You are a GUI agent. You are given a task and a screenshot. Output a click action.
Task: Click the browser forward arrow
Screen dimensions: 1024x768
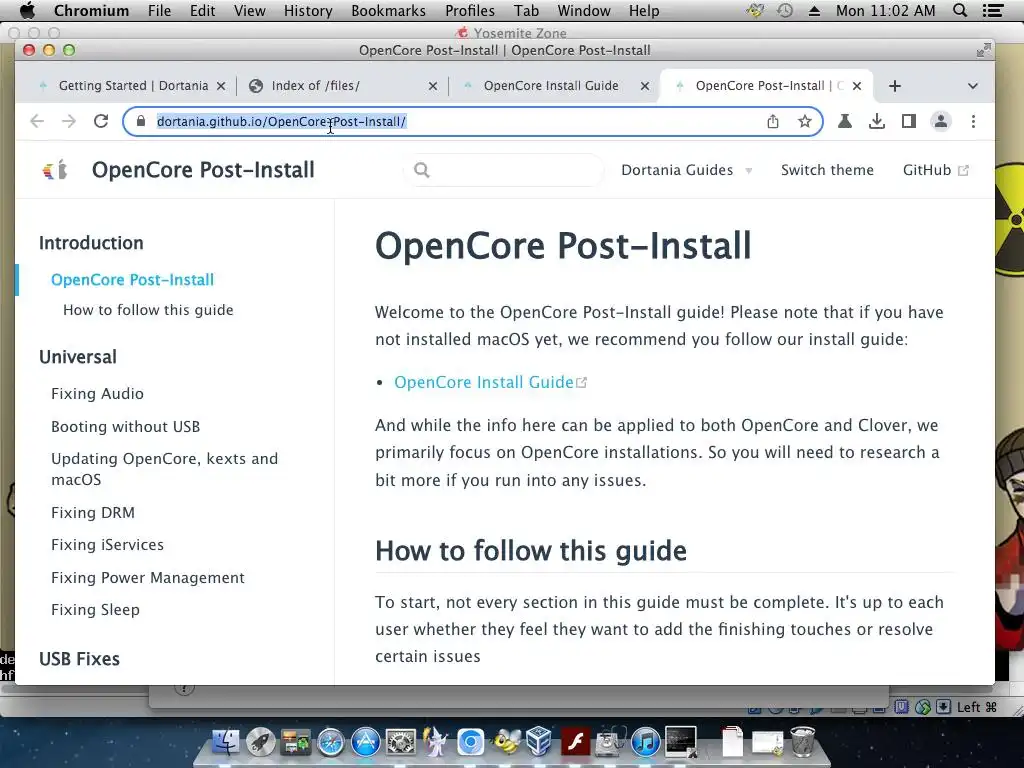[x=69, y=121]
